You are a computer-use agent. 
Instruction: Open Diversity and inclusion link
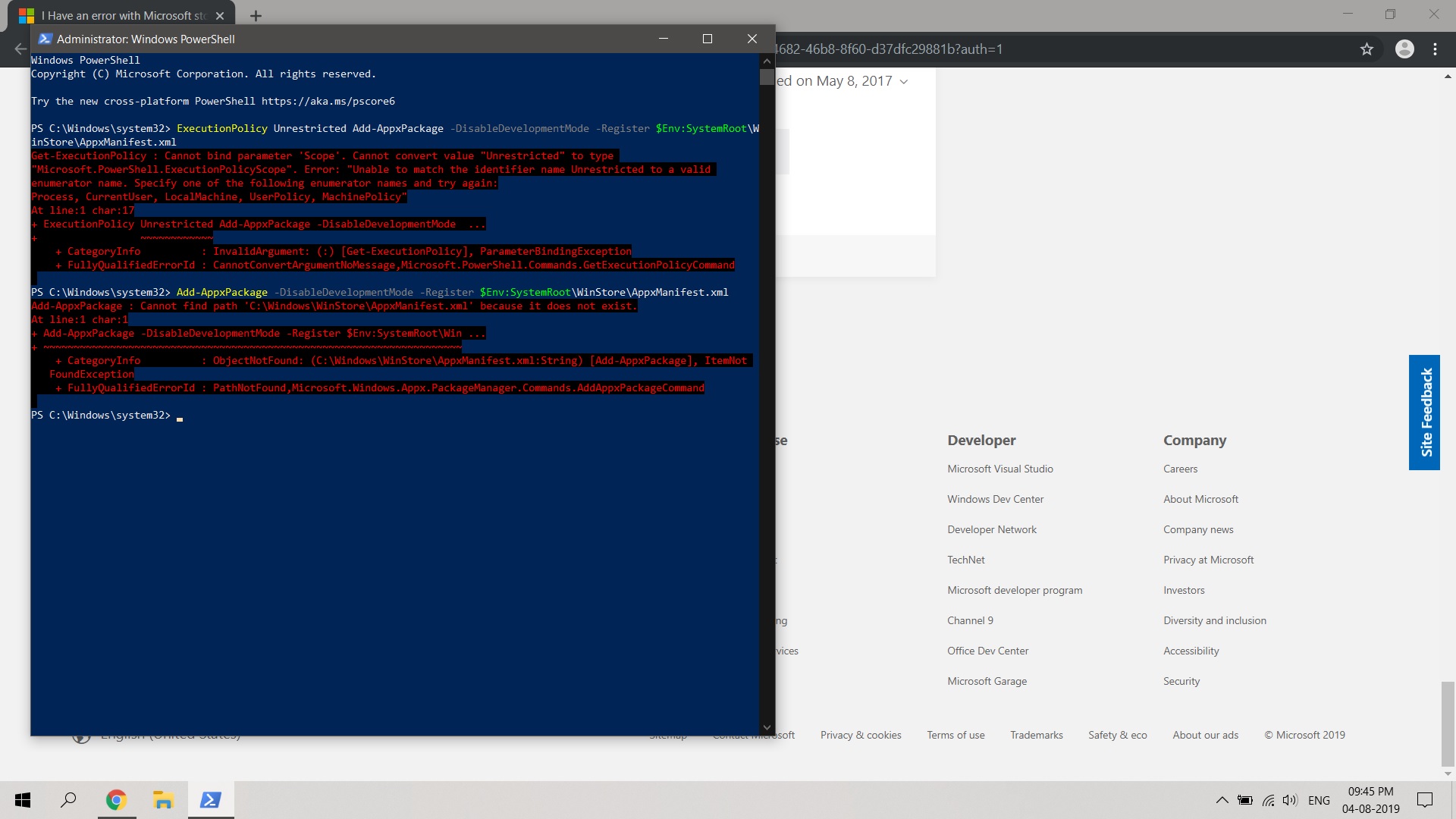1214,620
